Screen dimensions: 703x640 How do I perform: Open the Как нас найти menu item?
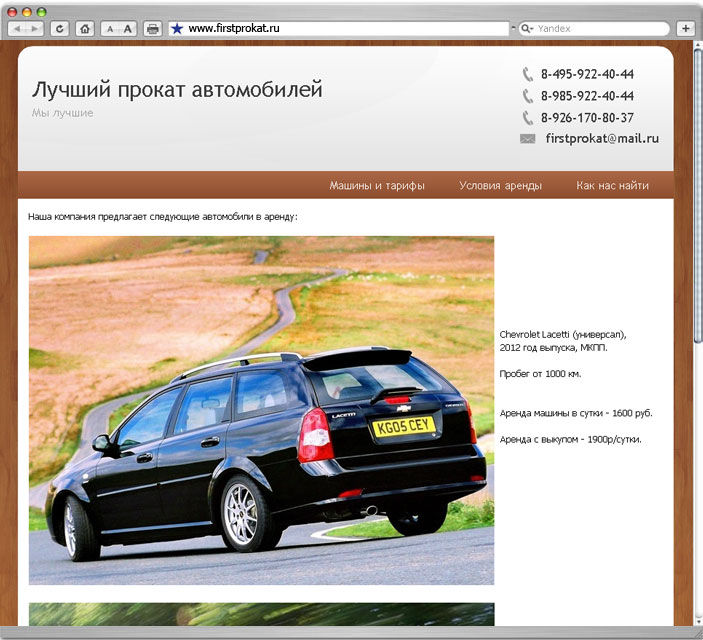coord(612,185)
